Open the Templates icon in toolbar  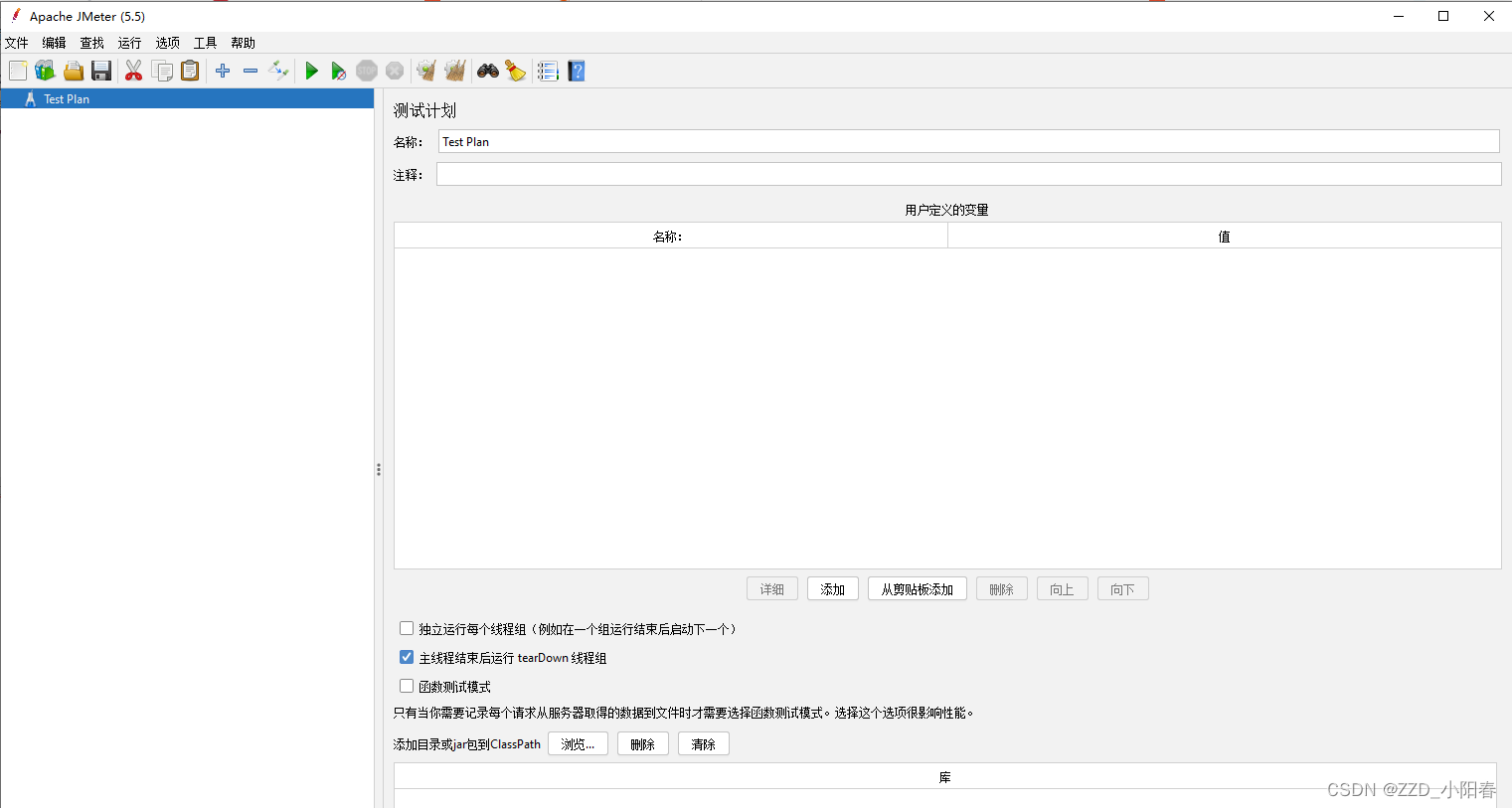45,71
